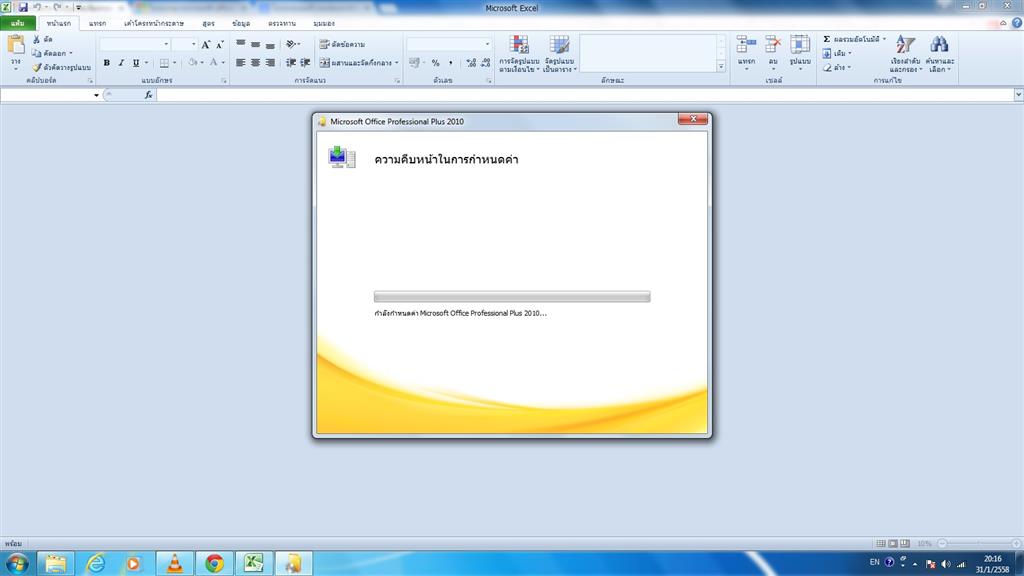1024x576 pixels.
Task: Click the insert function fx icon
Action: click(148, 95)
